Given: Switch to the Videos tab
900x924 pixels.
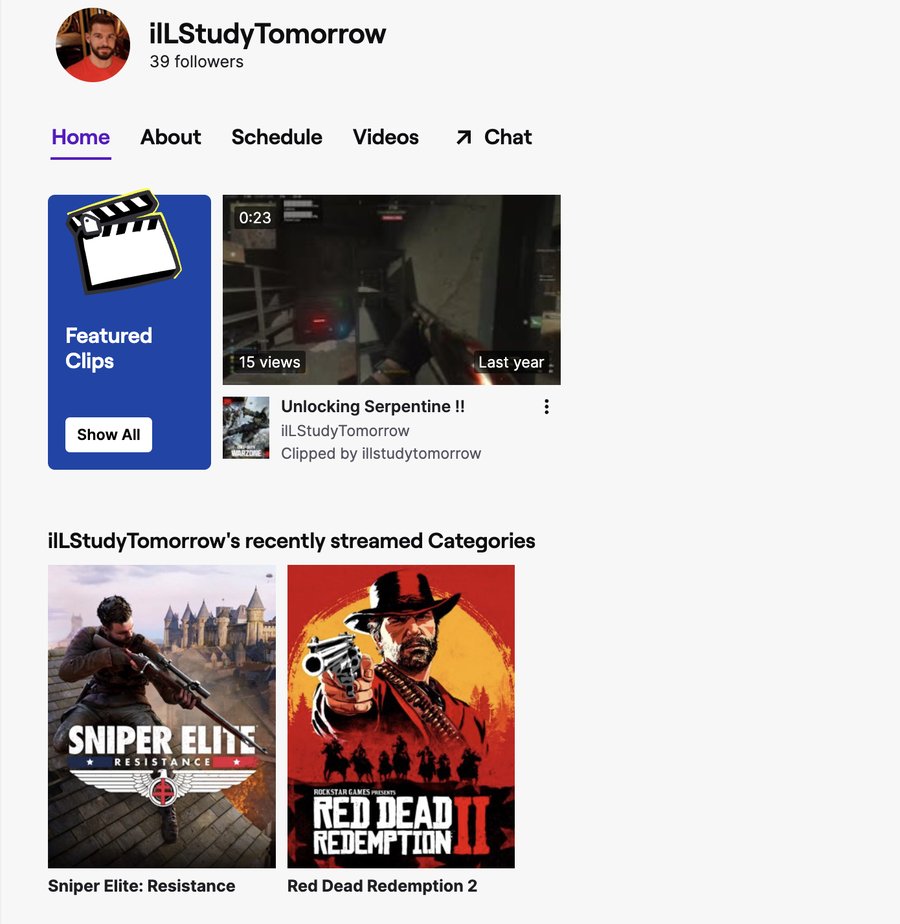Looking at the screenshot, I should pos(385,137).
